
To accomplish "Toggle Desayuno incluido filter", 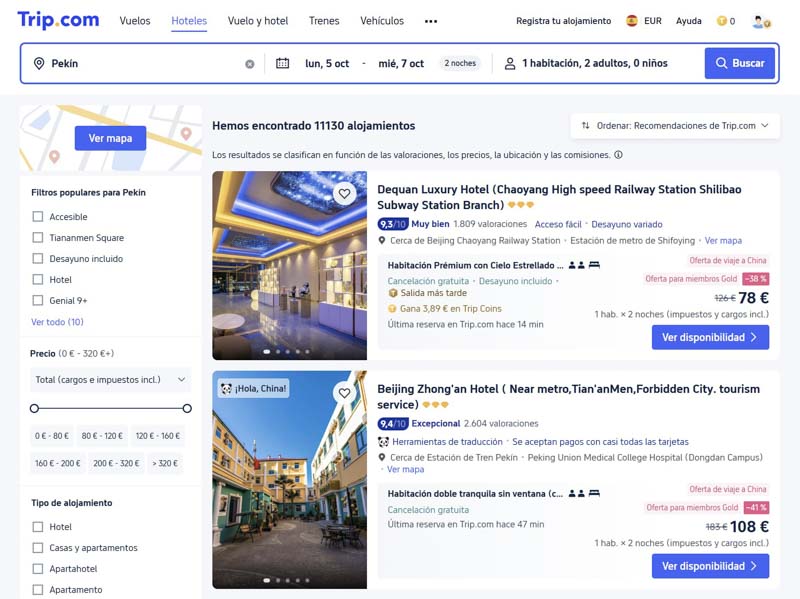I will pyautogui.click(x=38, y=258).
